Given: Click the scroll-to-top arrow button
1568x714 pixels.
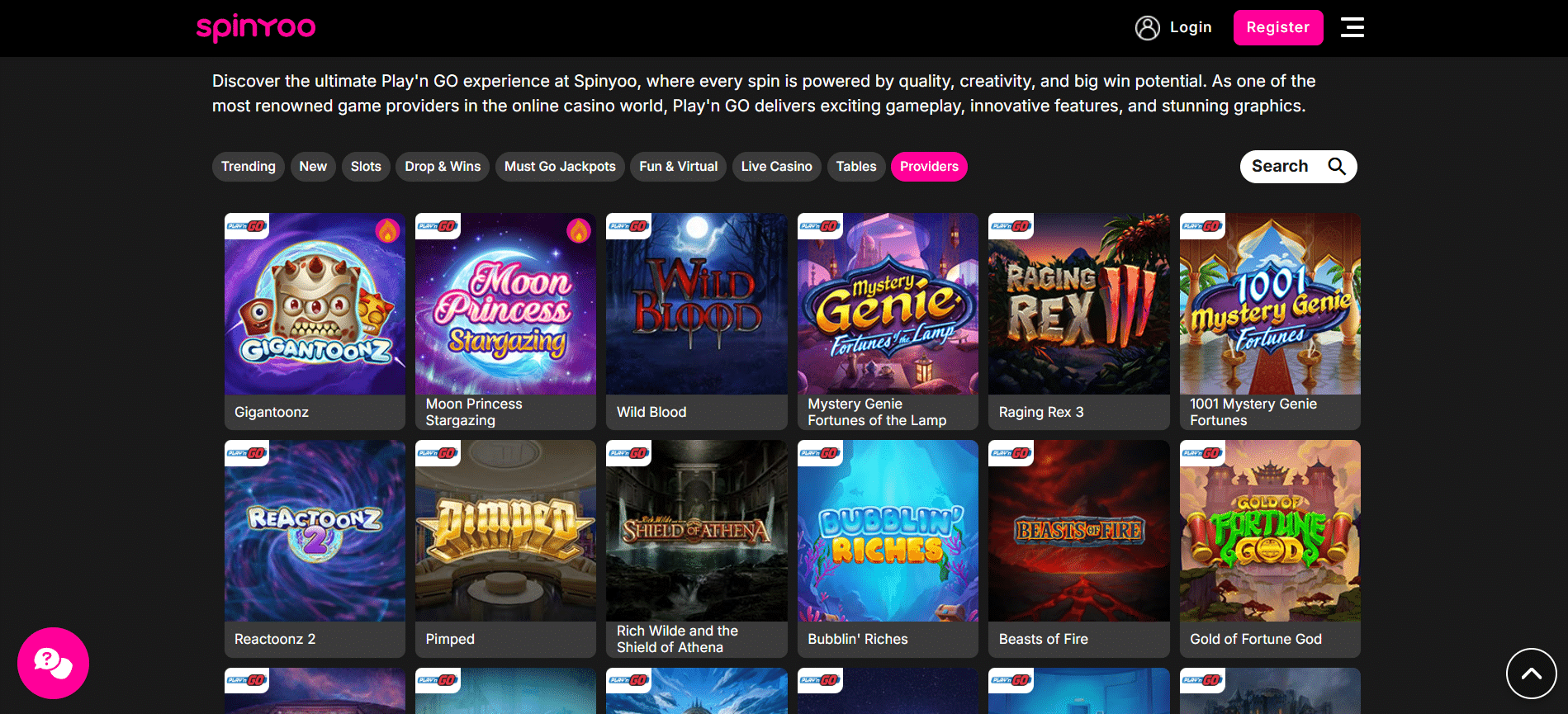Looking at the screenshot, I should (x=1531, y=674).
